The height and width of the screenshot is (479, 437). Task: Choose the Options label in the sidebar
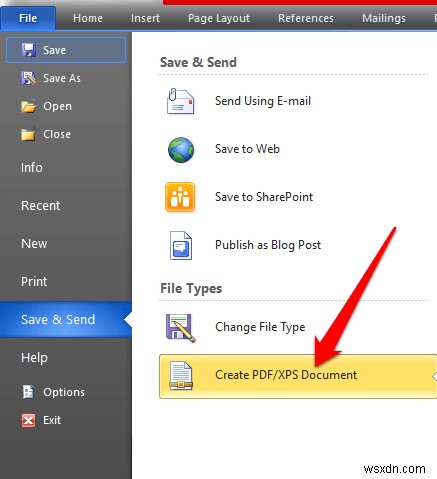(x=64, y=392)
